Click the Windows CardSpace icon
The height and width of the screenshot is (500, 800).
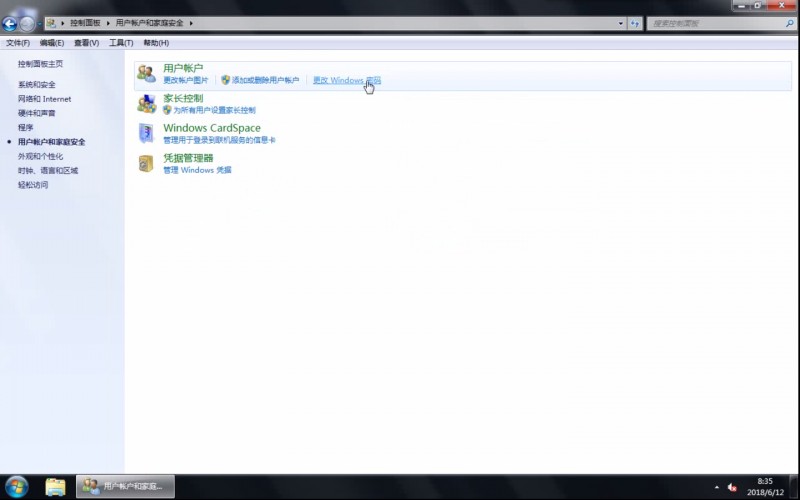146,133
